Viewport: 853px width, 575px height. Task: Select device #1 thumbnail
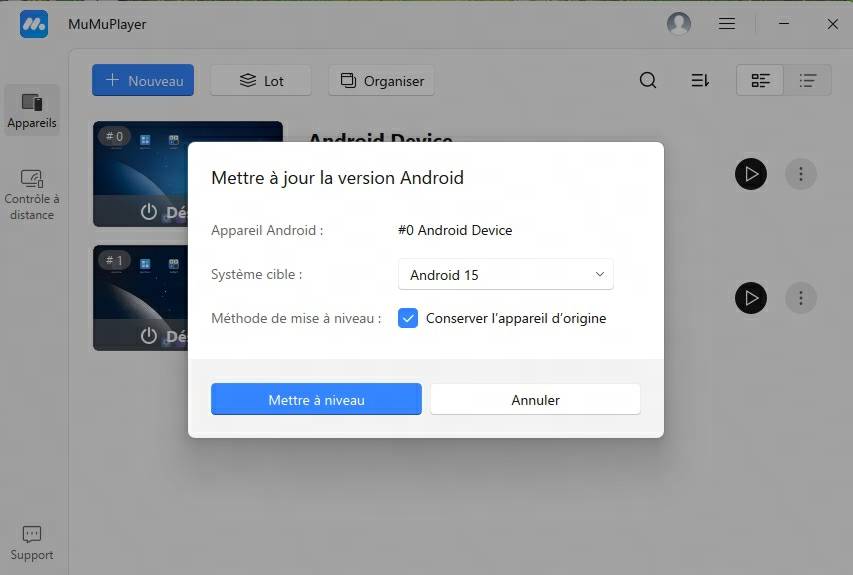tap(140, 298)
